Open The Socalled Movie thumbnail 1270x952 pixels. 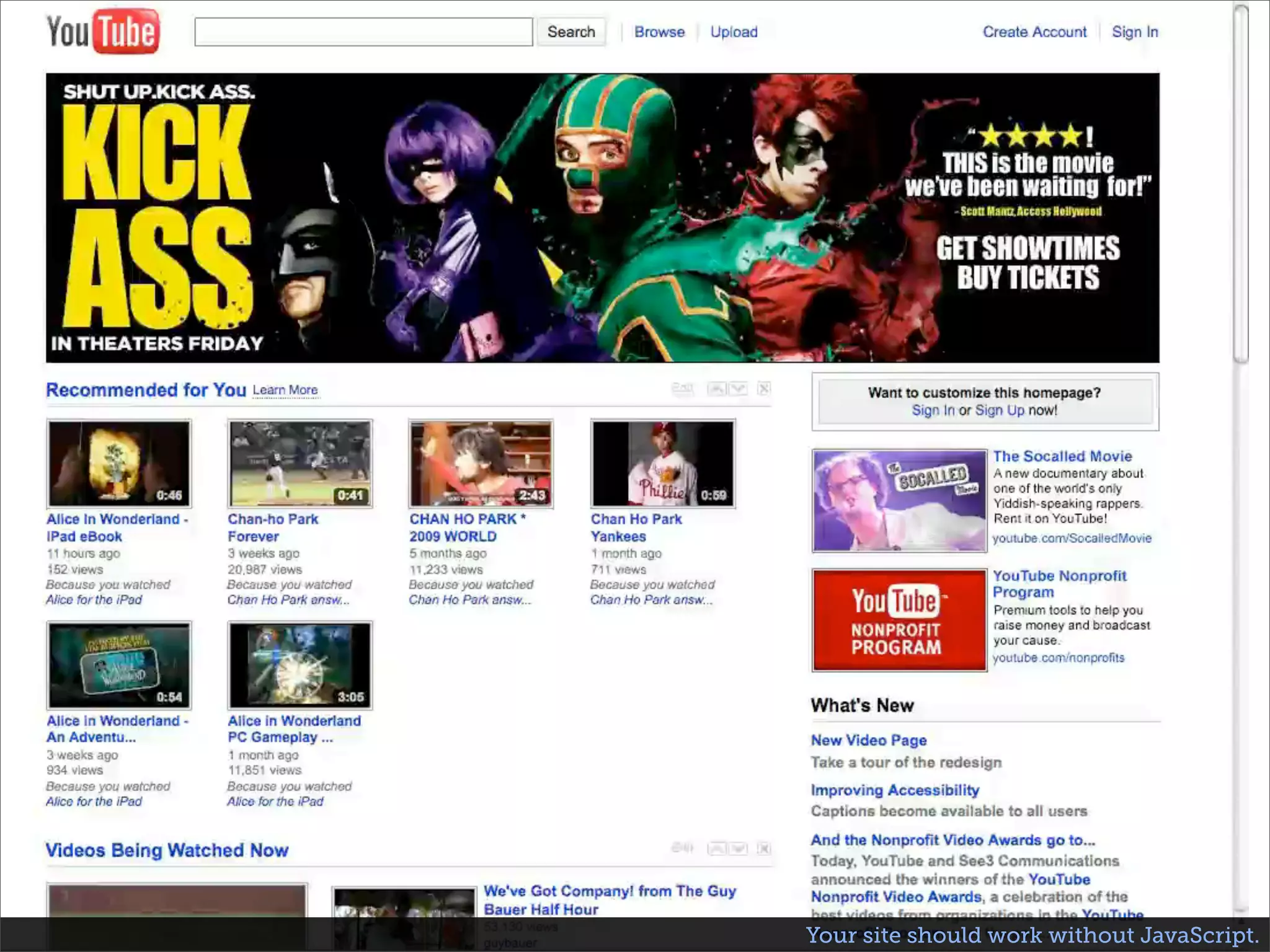[899, 501]
